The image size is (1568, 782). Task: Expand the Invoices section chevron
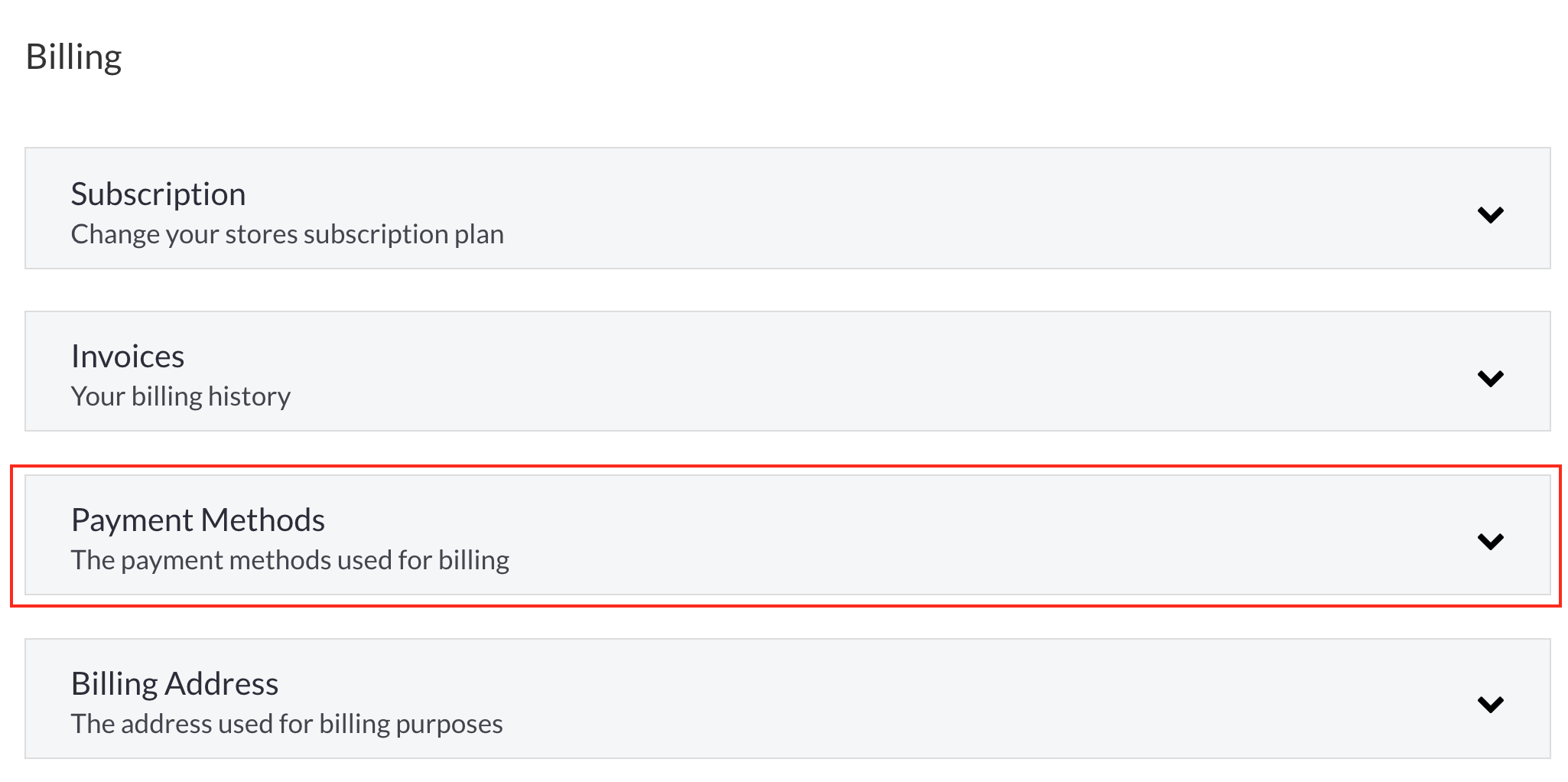pyautogui.click(x=1490, y=378)
